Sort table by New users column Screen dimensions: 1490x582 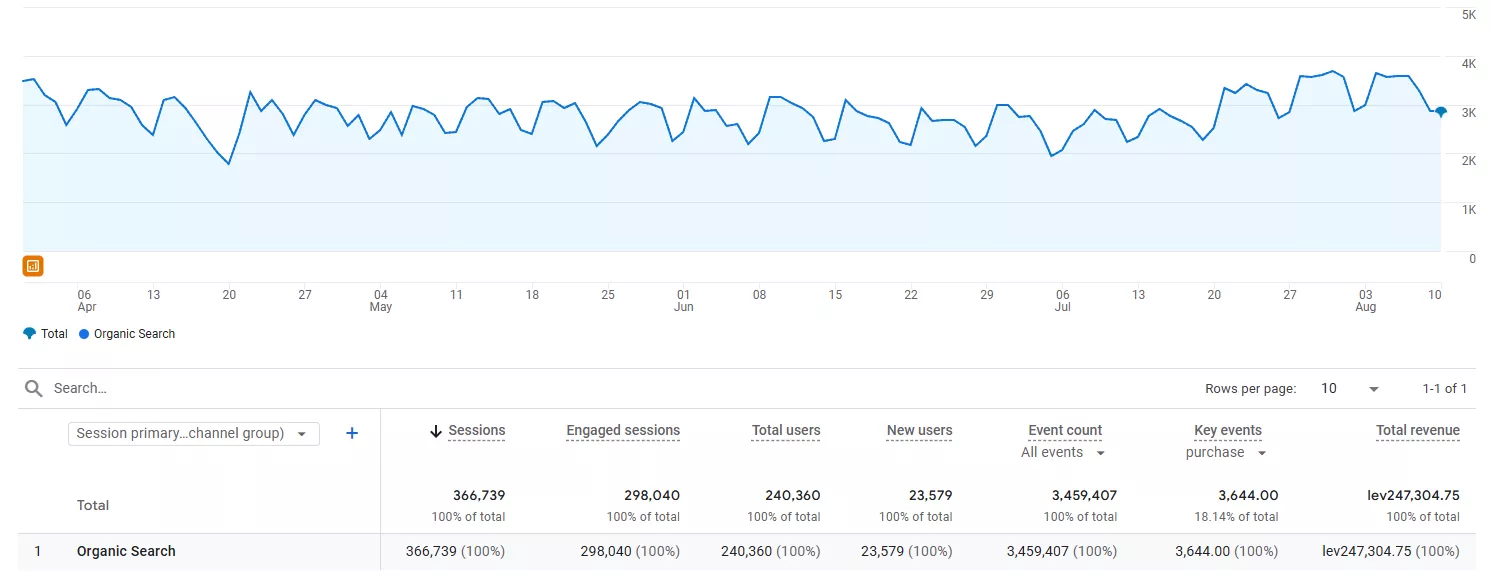919,431
